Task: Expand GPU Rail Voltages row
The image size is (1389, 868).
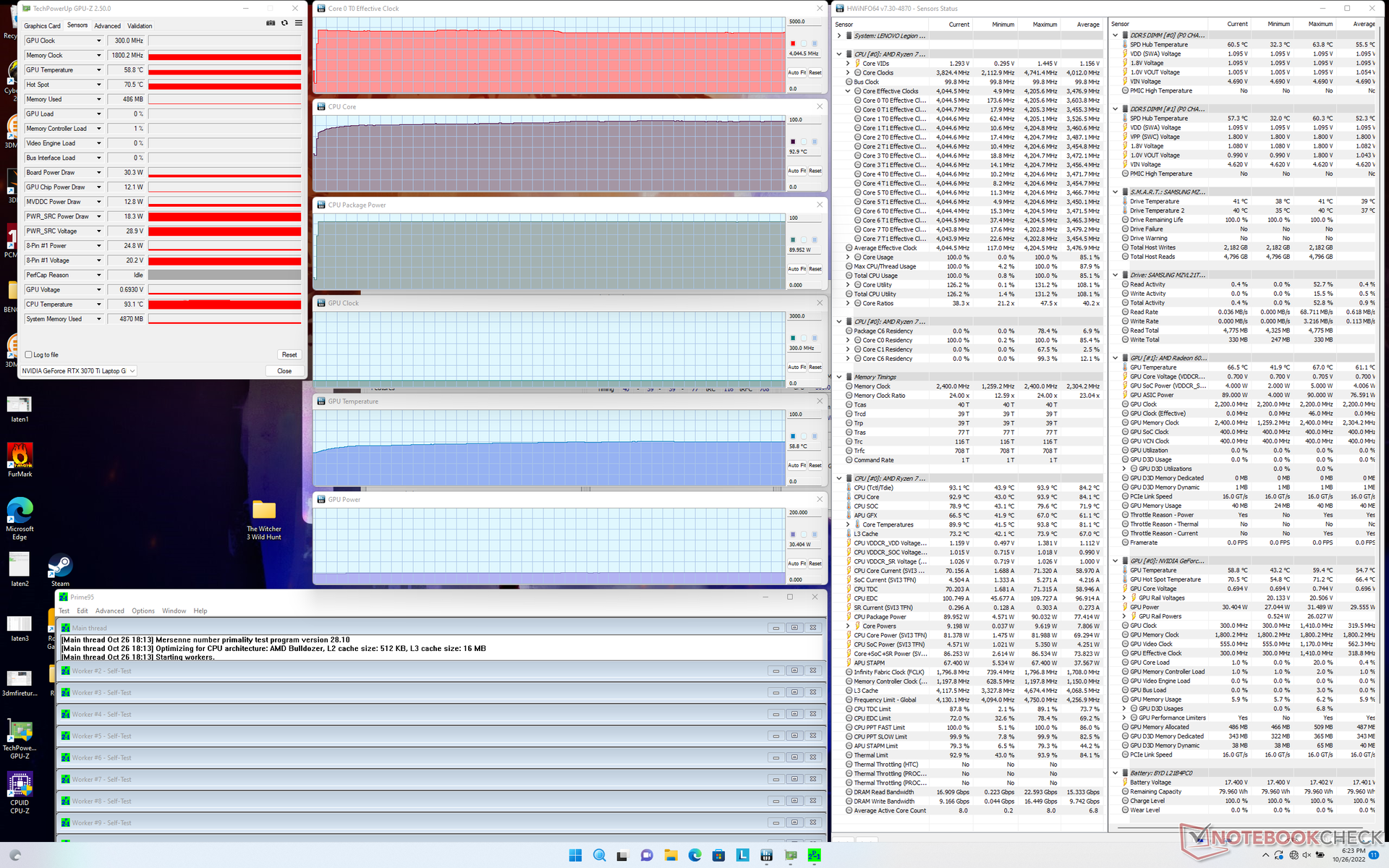Action: (1124, 598)
